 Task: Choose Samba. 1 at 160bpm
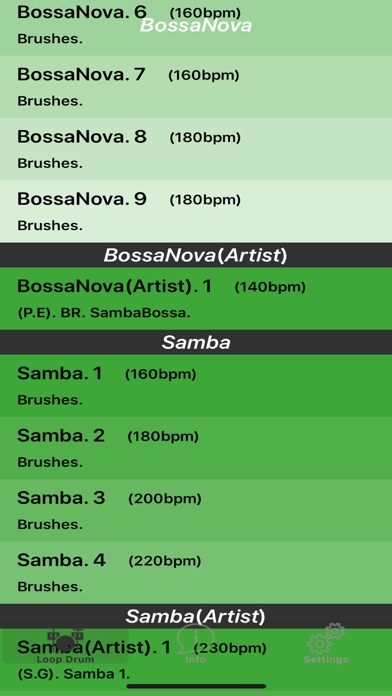pos(196,386)
